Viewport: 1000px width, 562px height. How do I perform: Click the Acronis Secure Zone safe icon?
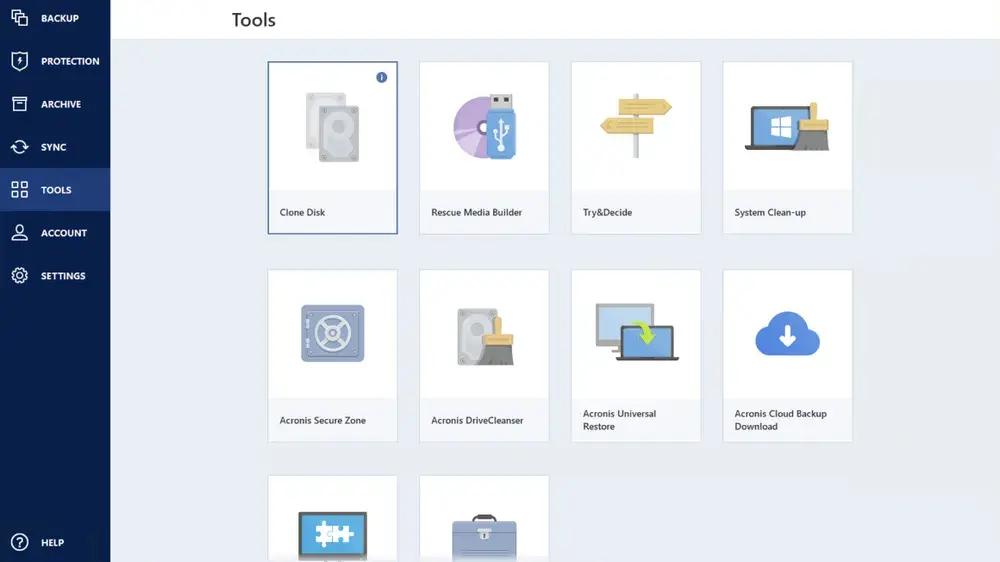click(333, 333)
